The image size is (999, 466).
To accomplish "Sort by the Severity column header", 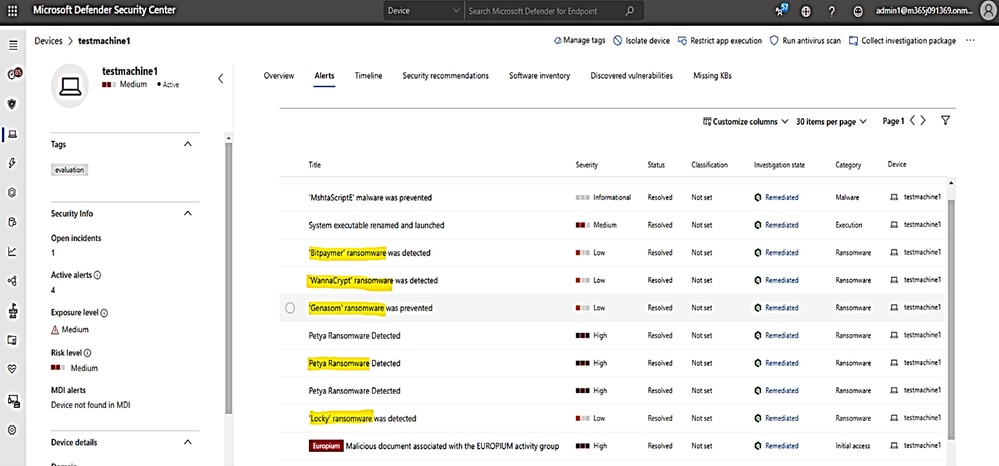I will [586, 164].
